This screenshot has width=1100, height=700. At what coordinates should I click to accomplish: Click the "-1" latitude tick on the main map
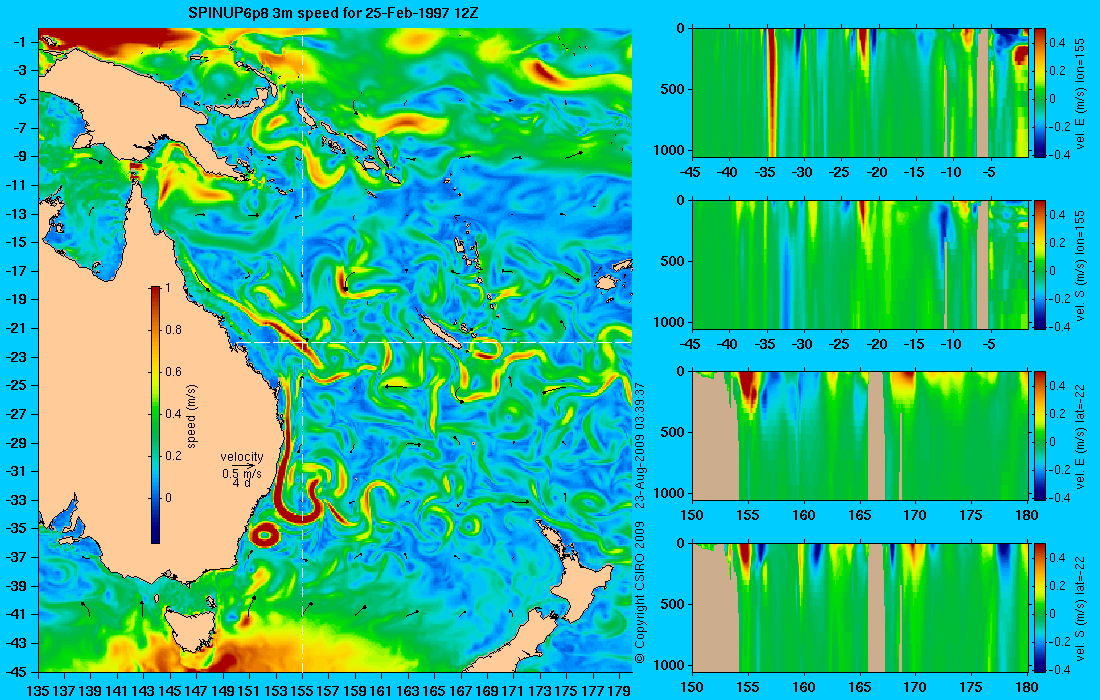[x=20, y=42]
